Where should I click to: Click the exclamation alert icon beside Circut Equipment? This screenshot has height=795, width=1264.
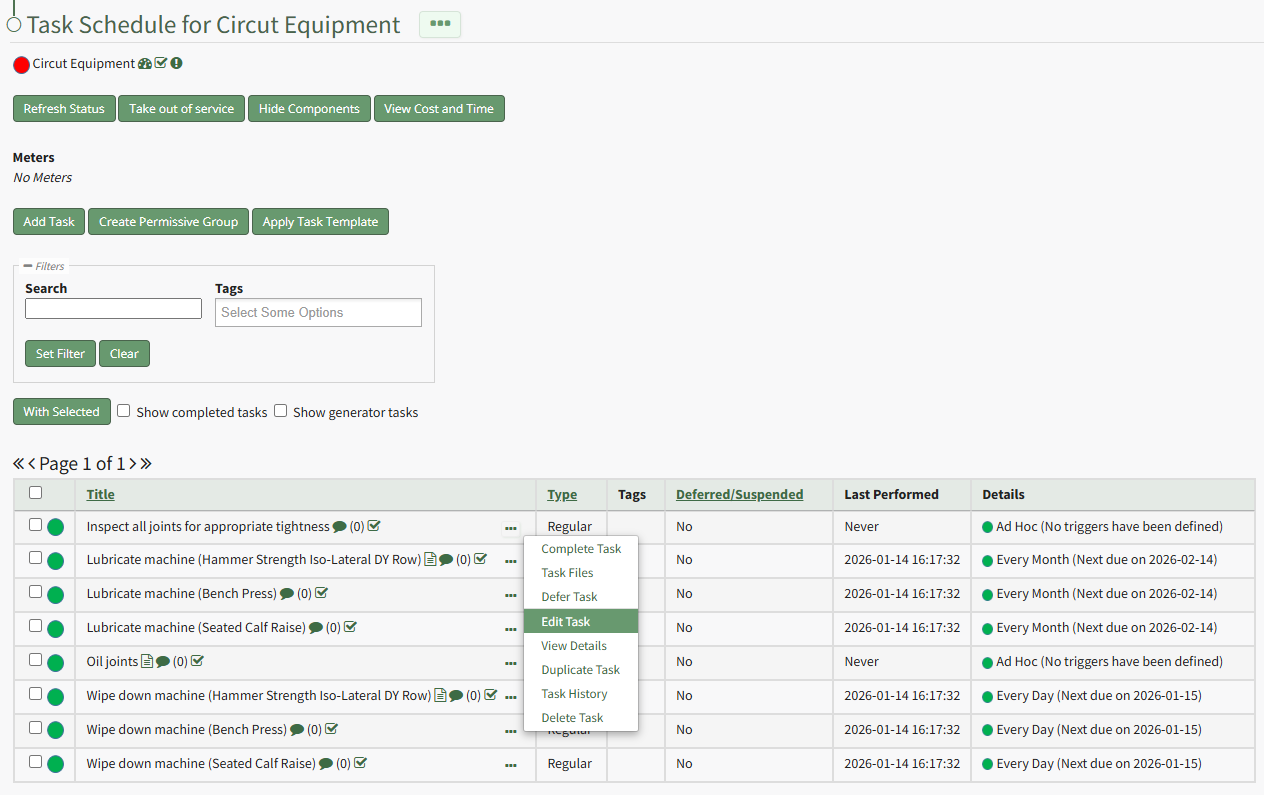click(176, 64)
